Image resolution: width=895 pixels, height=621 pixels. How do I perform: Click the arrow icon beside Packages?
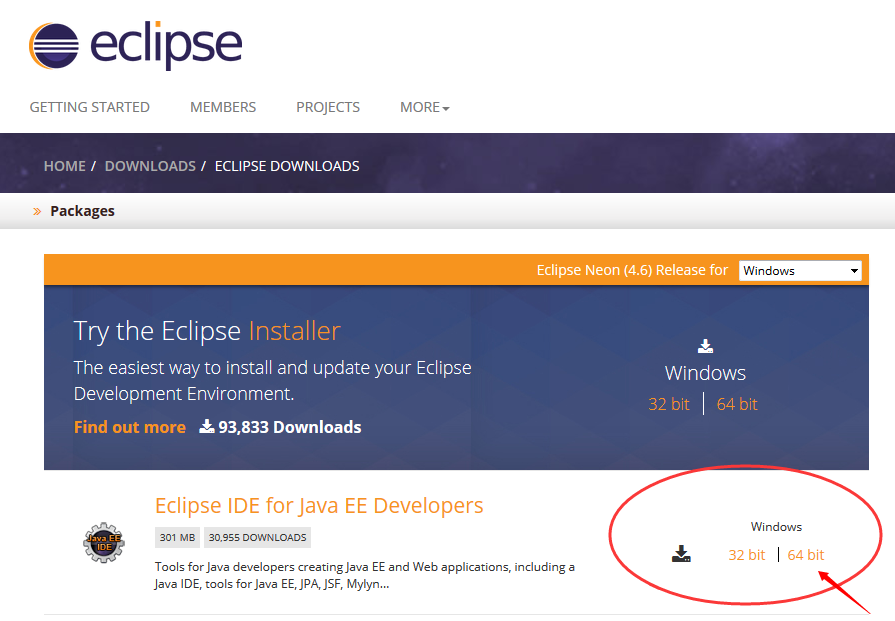tap(37, 211)
